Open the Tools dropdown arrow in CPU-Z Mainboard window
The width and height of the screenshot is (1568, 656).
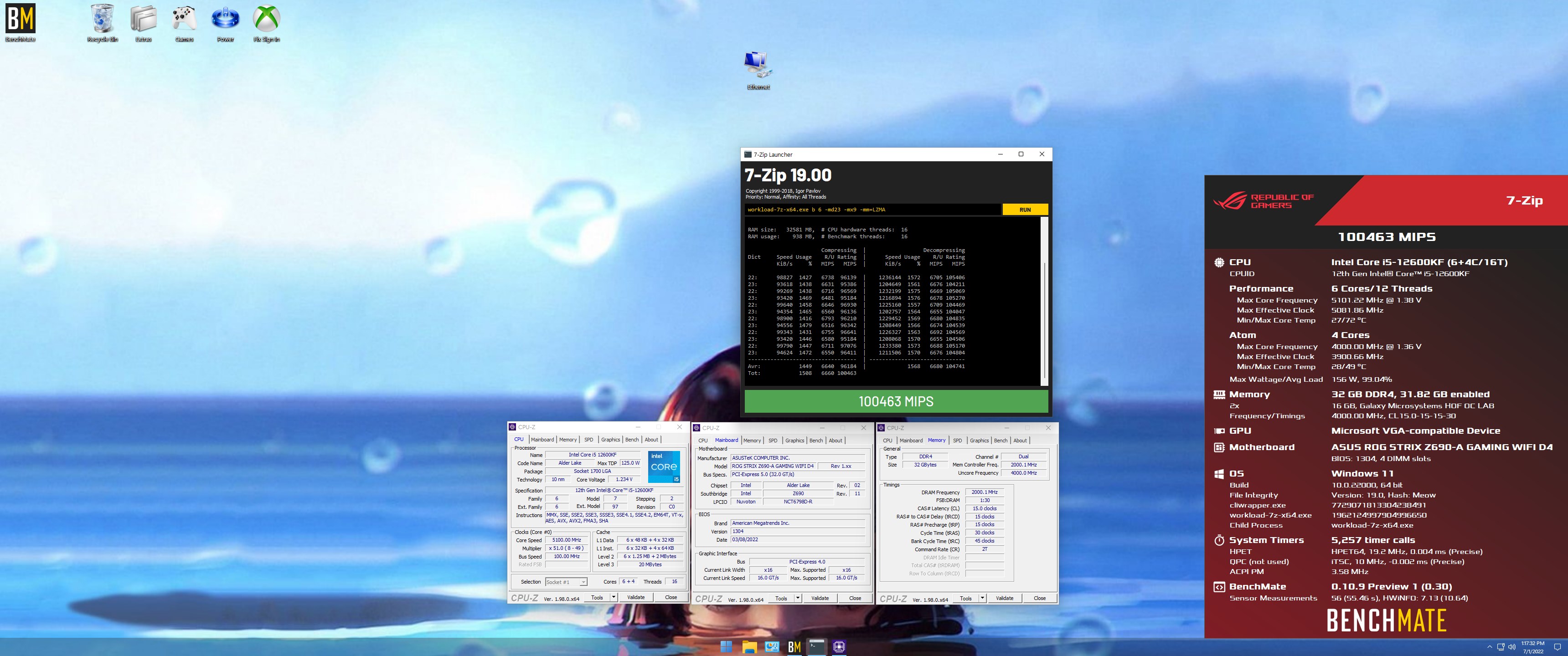(x=798, y=598)
